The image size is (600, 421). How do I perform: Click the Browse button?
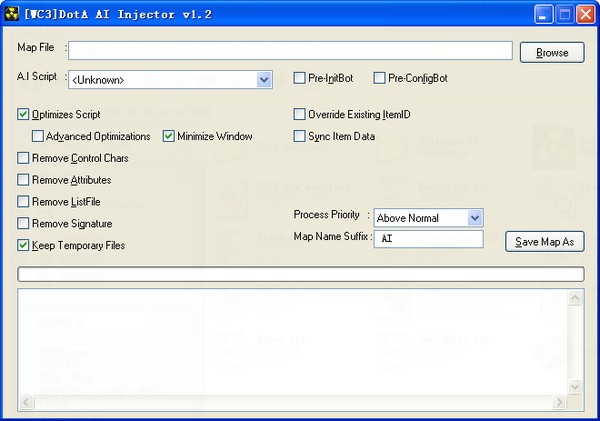point(552,52)
